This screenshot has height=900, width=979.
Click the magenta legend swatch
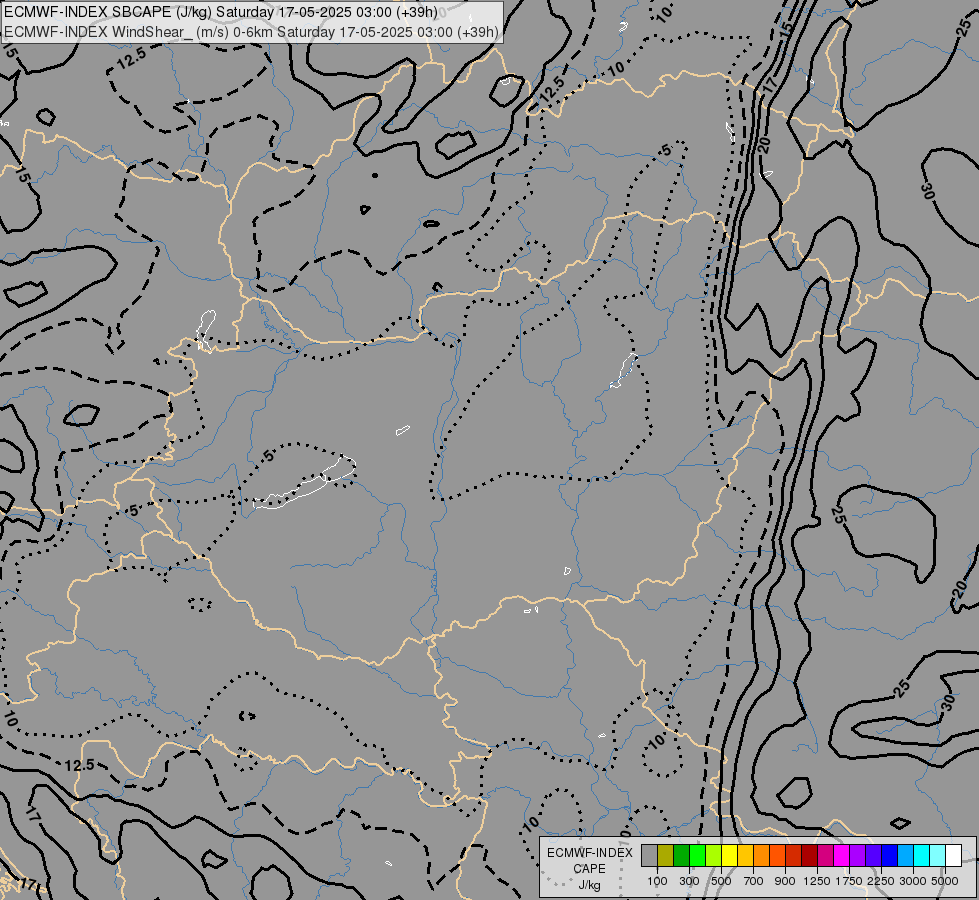[x=842, y=855]
